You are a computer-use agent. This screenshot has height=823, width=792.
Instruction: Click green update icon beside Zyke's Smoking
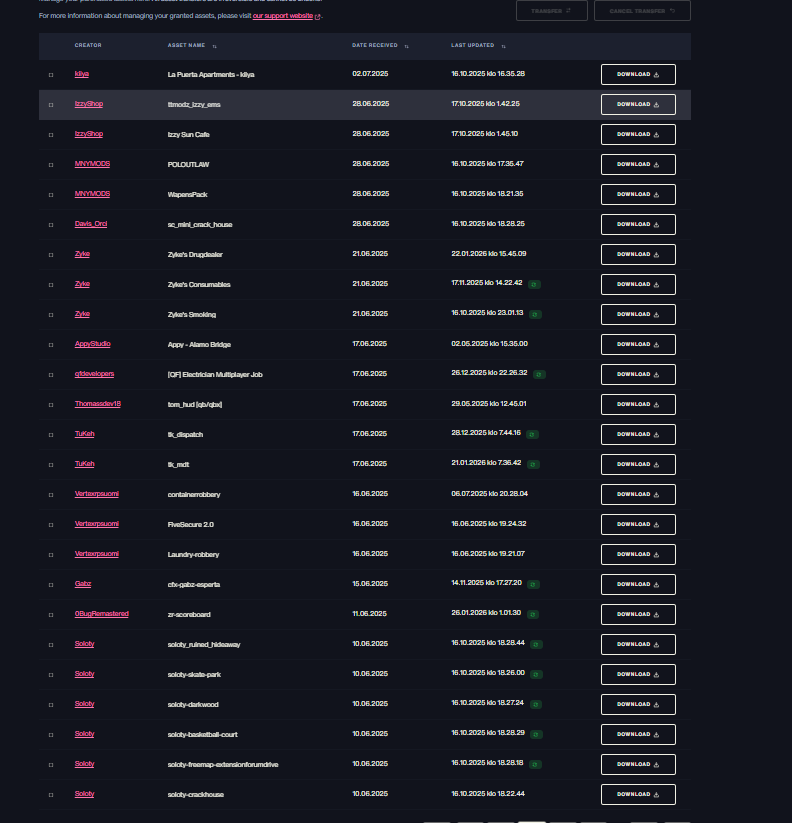[x=535, y=314]
